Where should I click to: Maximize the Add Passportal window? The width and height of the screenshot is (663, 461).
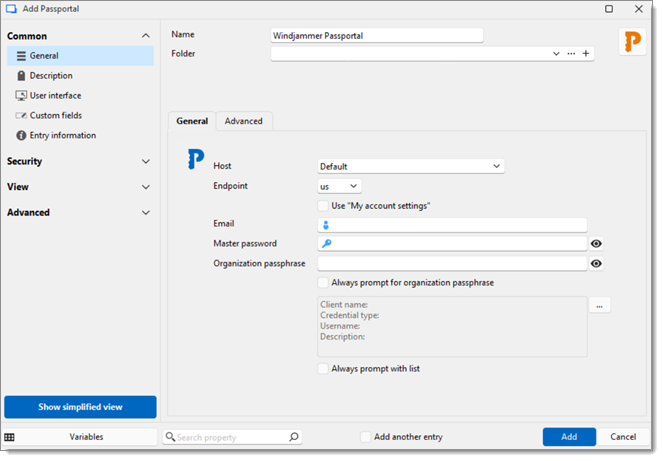click(609, 9)
